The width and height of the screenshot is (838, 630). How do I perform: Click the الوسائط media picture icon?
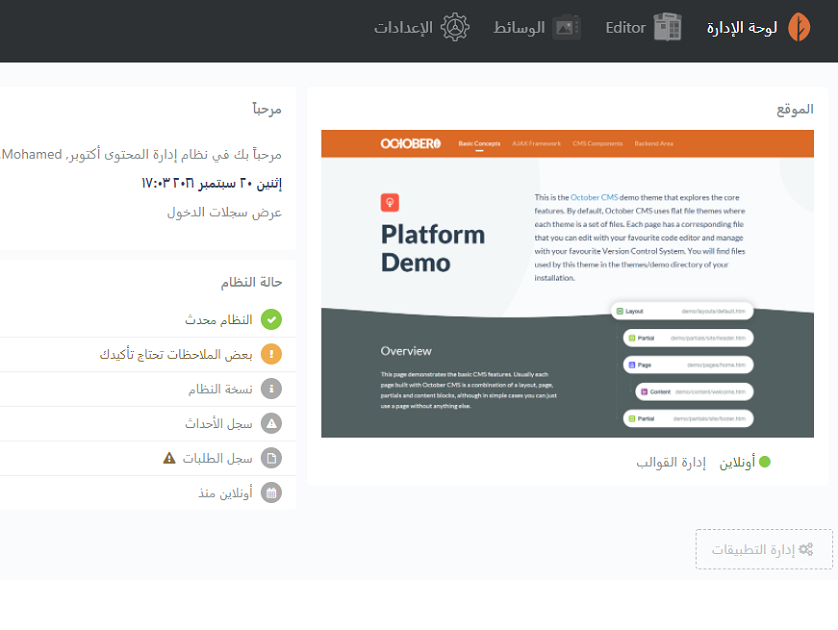[567, 27]
